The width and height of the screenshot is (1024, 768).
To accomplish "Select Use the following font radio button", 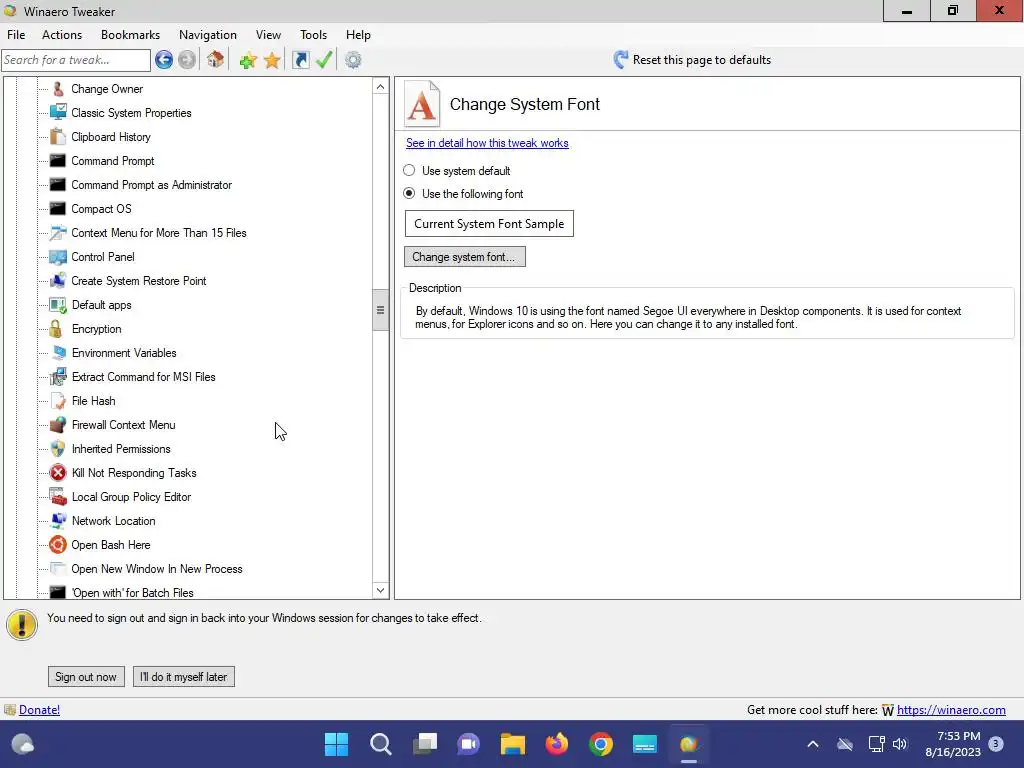I will click(x=409, y=193).
